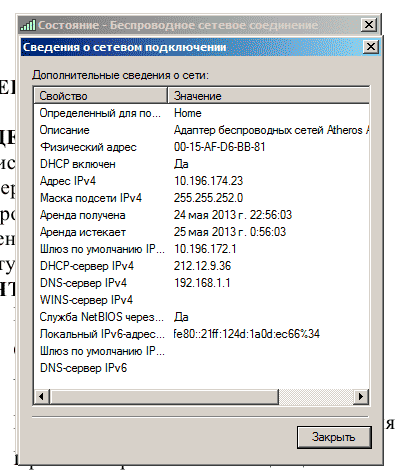Viewport: 402px width, 473px height.
Task: Click the horizontal scrollbar thumb
Action: [164, 397]
